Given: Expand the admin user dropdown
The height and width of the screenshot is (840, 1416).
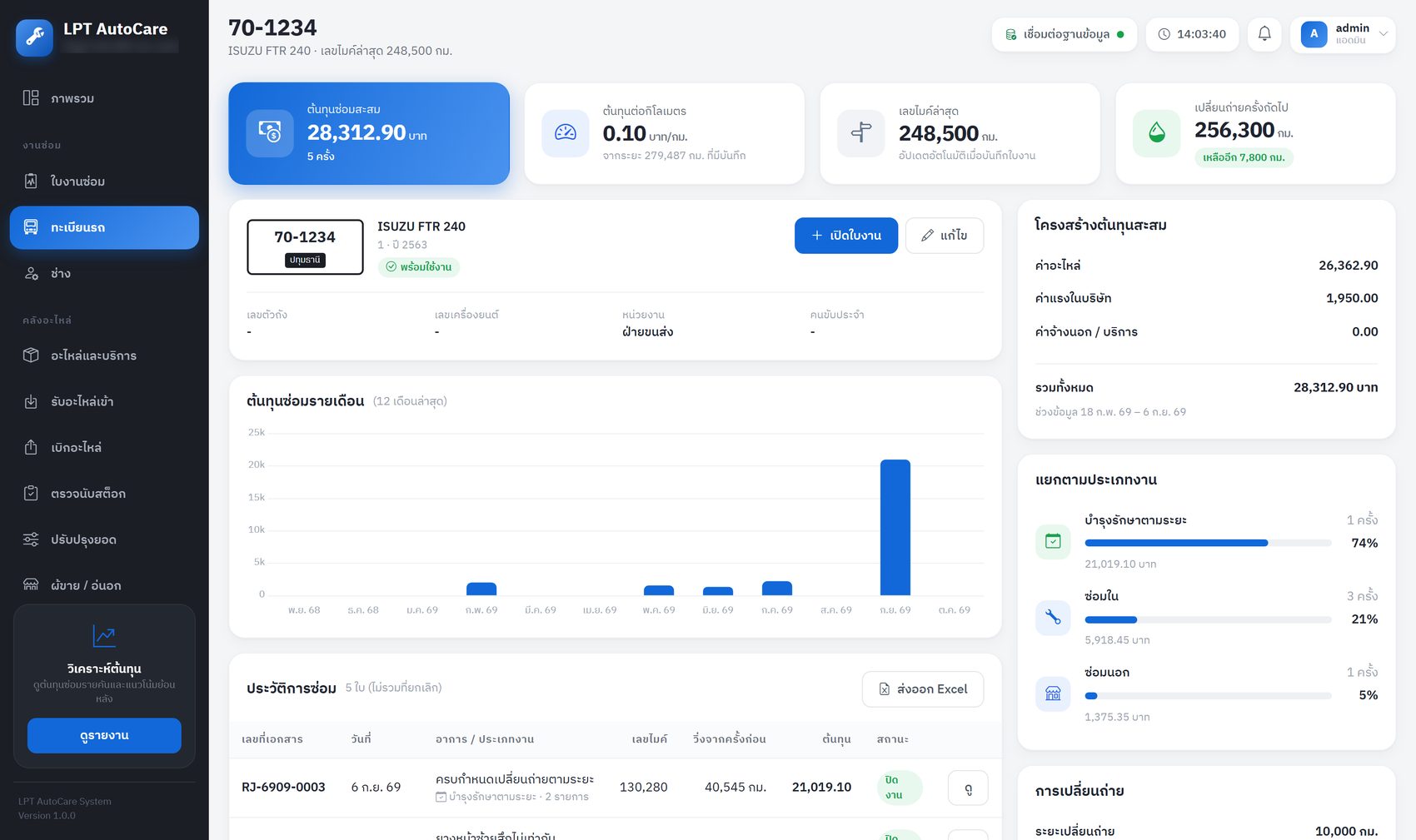Looking at the screenshot, I should 1384,34.
